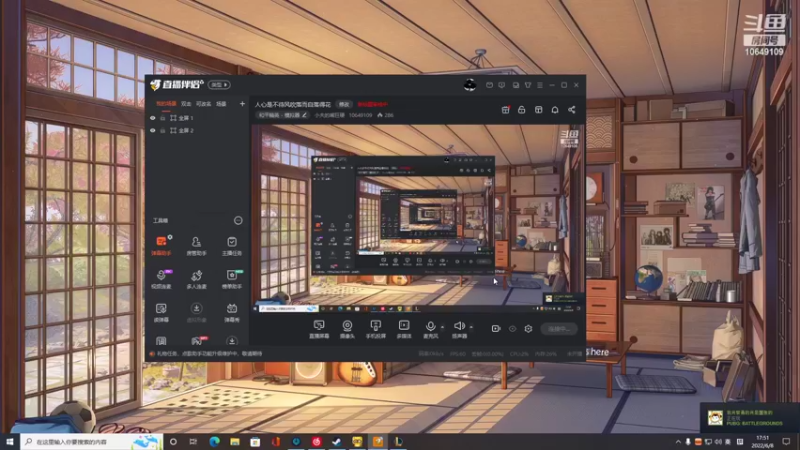Open the notification bell in the header
This screenshot has width=800, height=450.
tap(555, 110)
